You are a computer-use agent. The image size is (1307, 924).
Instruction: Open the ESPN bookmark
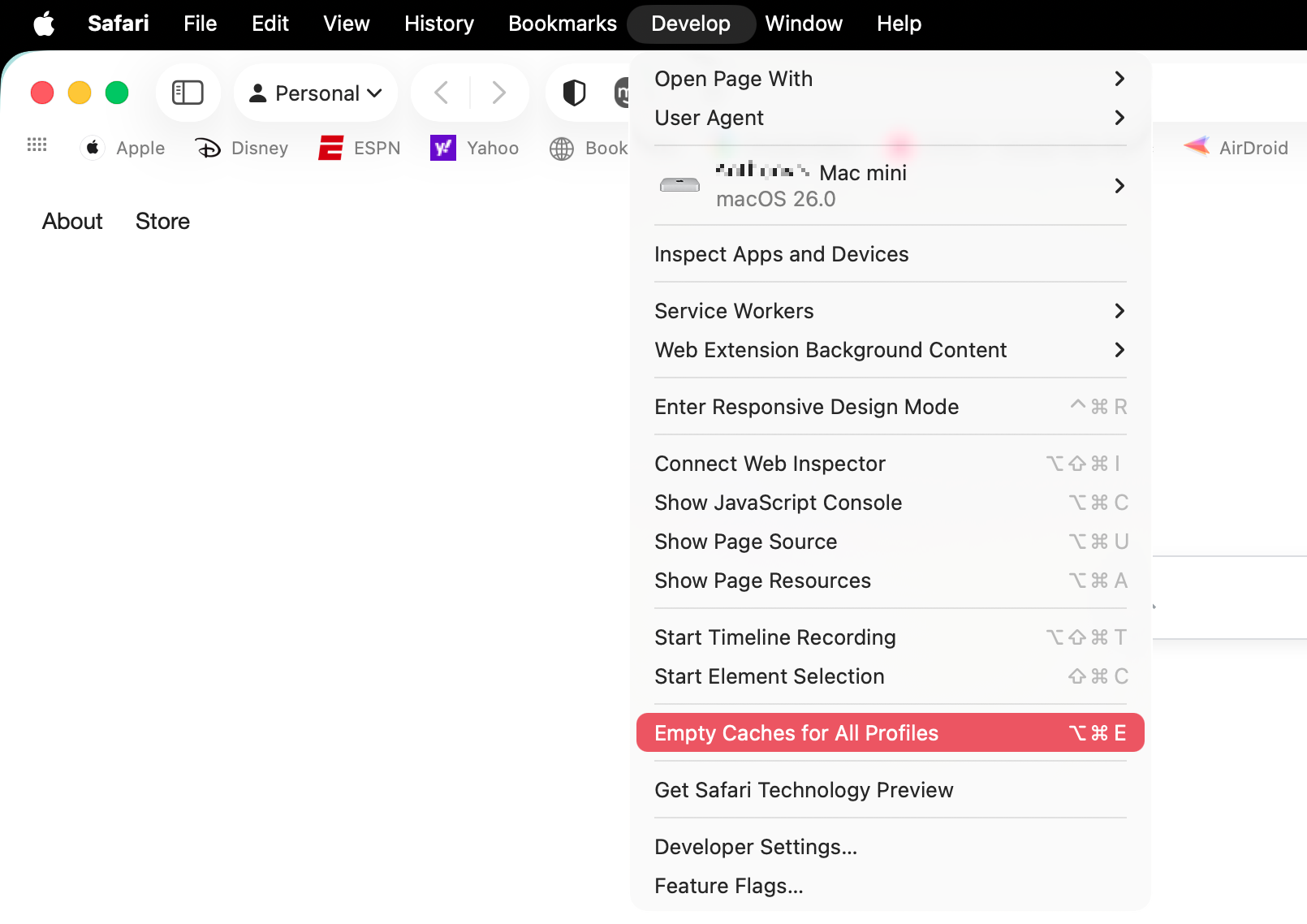(358, 148)
